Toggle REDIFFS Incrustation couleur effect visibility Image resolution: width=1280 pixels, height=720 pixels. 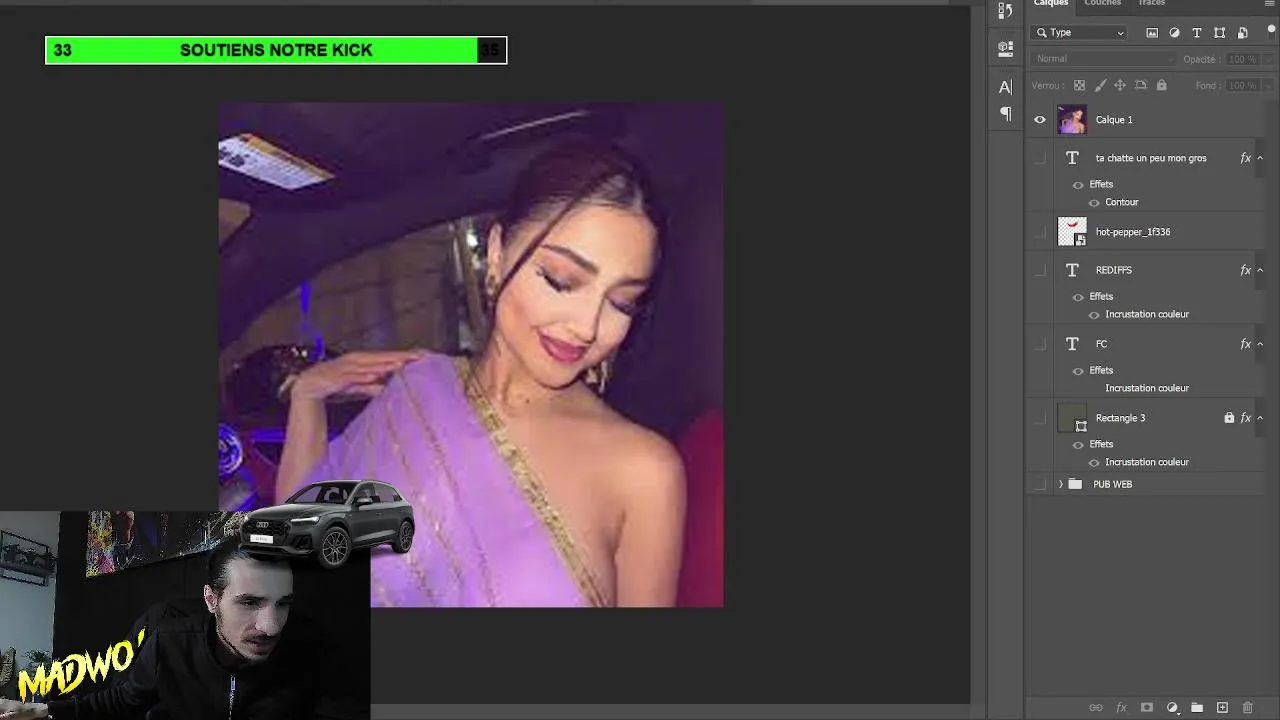1094,315
